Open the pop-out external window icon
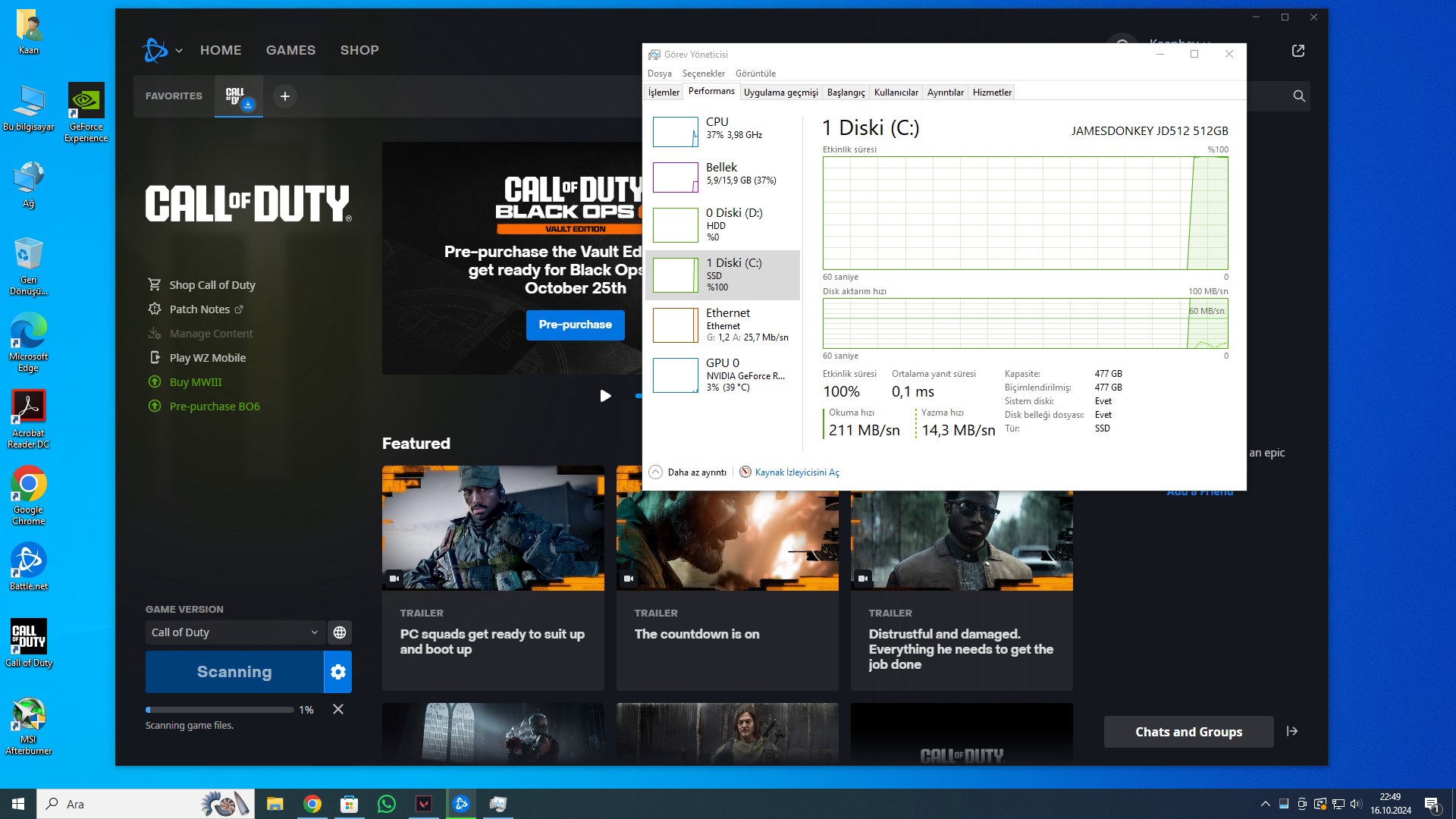The height and width of the screenshot is (819, 1456). click(x=1298, y=51)
